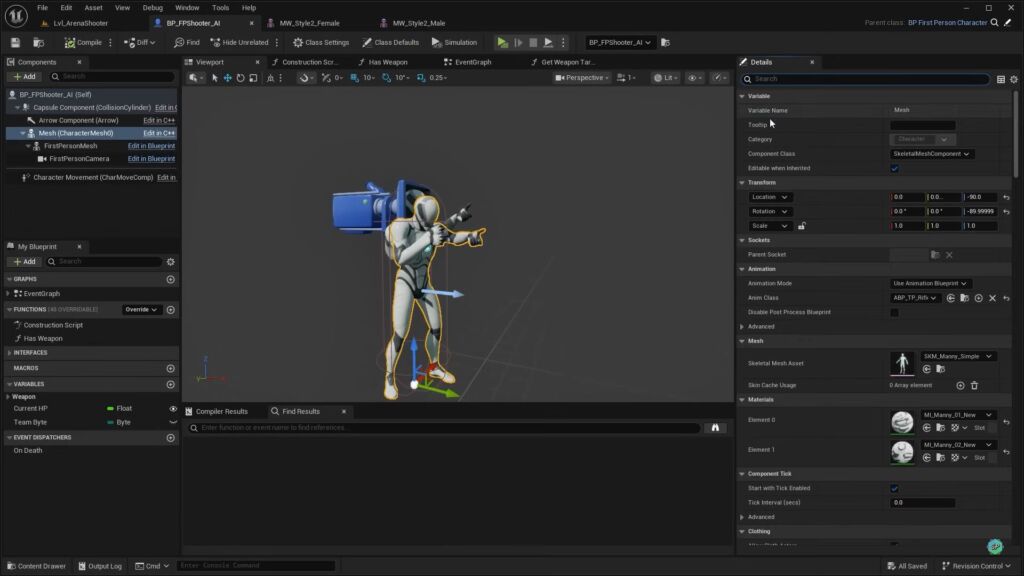
Task: Click the All Saved button
Action: 906,565
